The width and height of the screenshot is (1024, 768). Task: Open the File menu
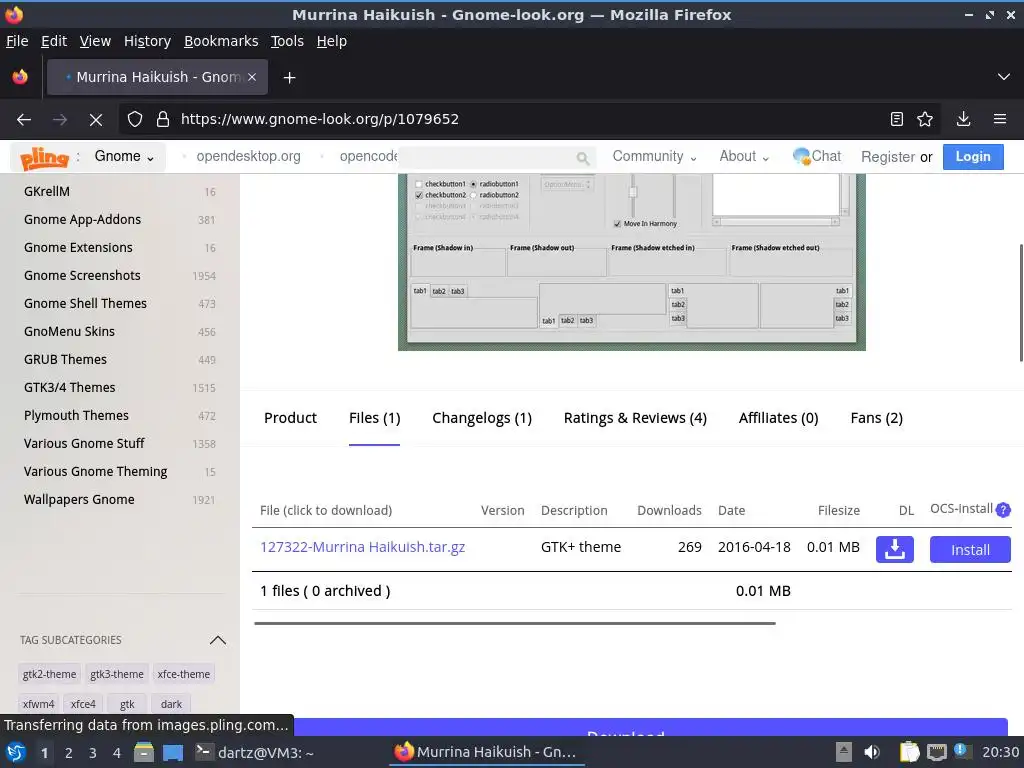tap(17, 41)
